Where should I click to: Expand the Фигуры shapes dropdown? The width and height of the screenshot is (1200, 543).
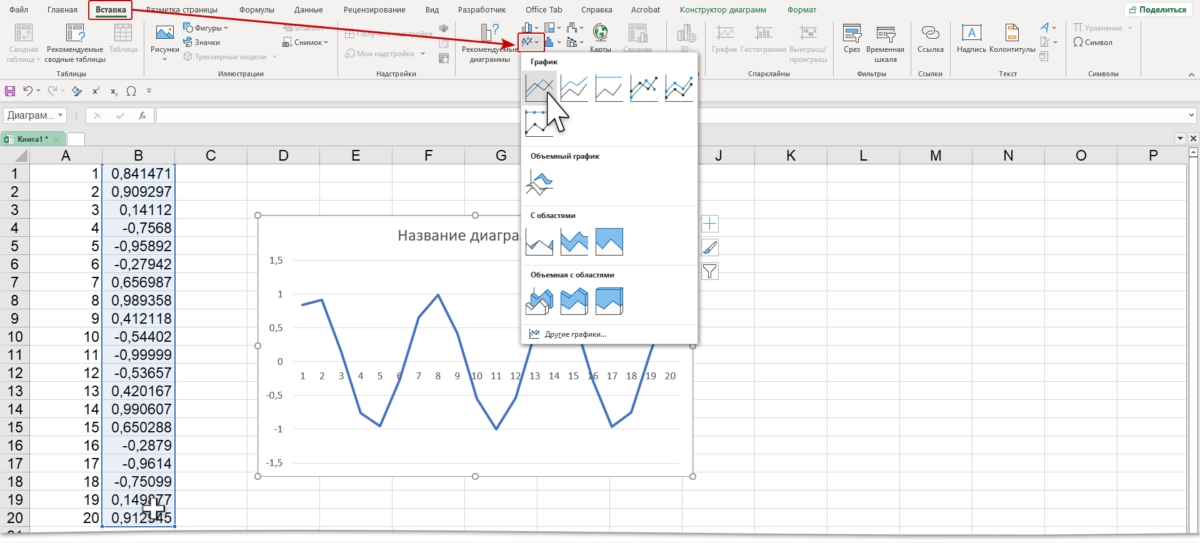point(208,28)
